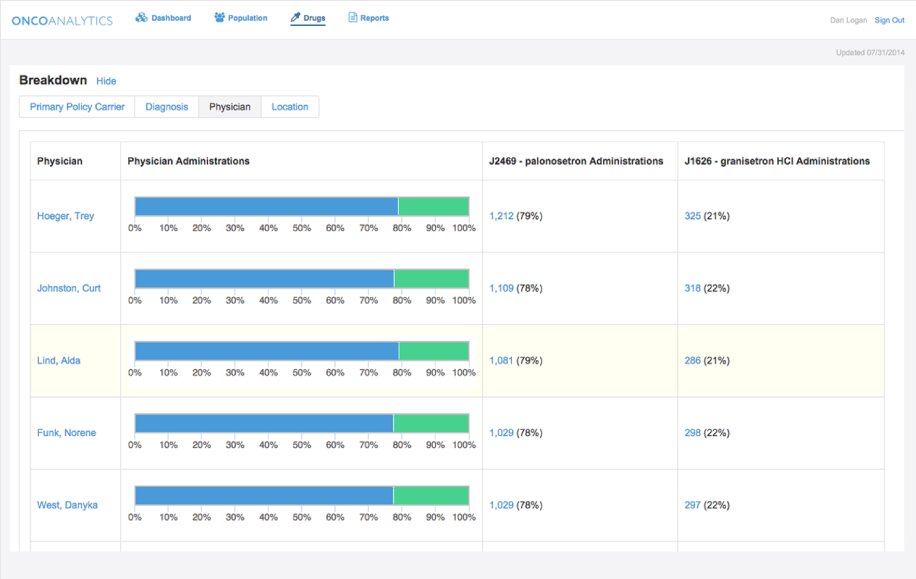The width and height of the screenshot is (916, 579).
Task: Sign out of the account
Action: pyautogui.click(x=889, y=20)
